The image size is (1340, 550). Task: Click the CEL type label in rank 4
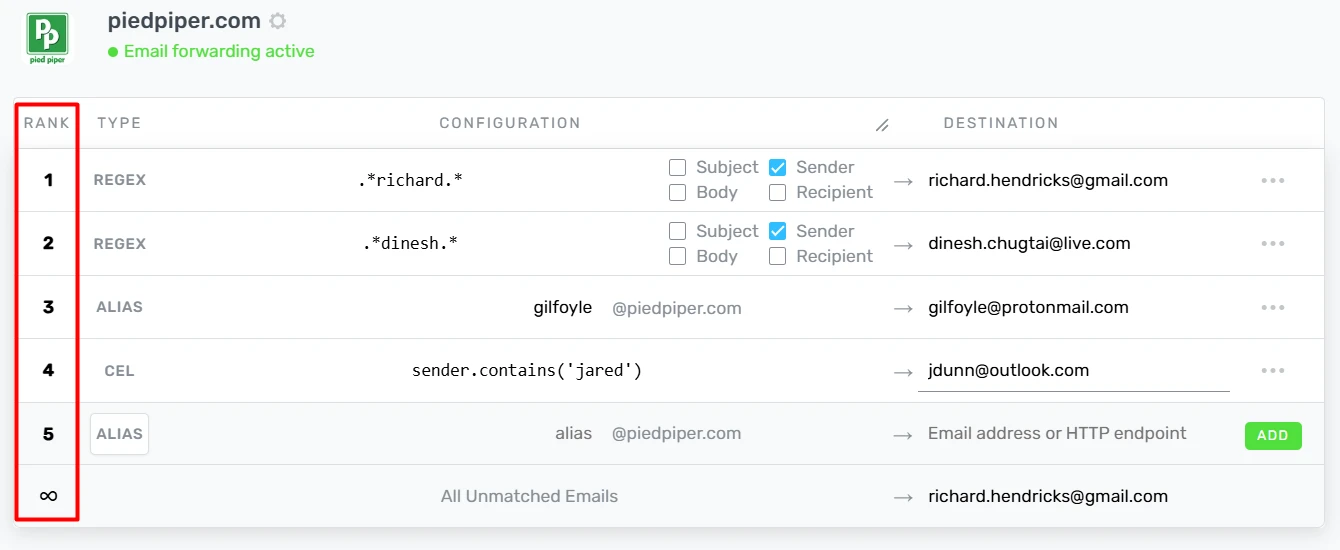click(119, 371)
